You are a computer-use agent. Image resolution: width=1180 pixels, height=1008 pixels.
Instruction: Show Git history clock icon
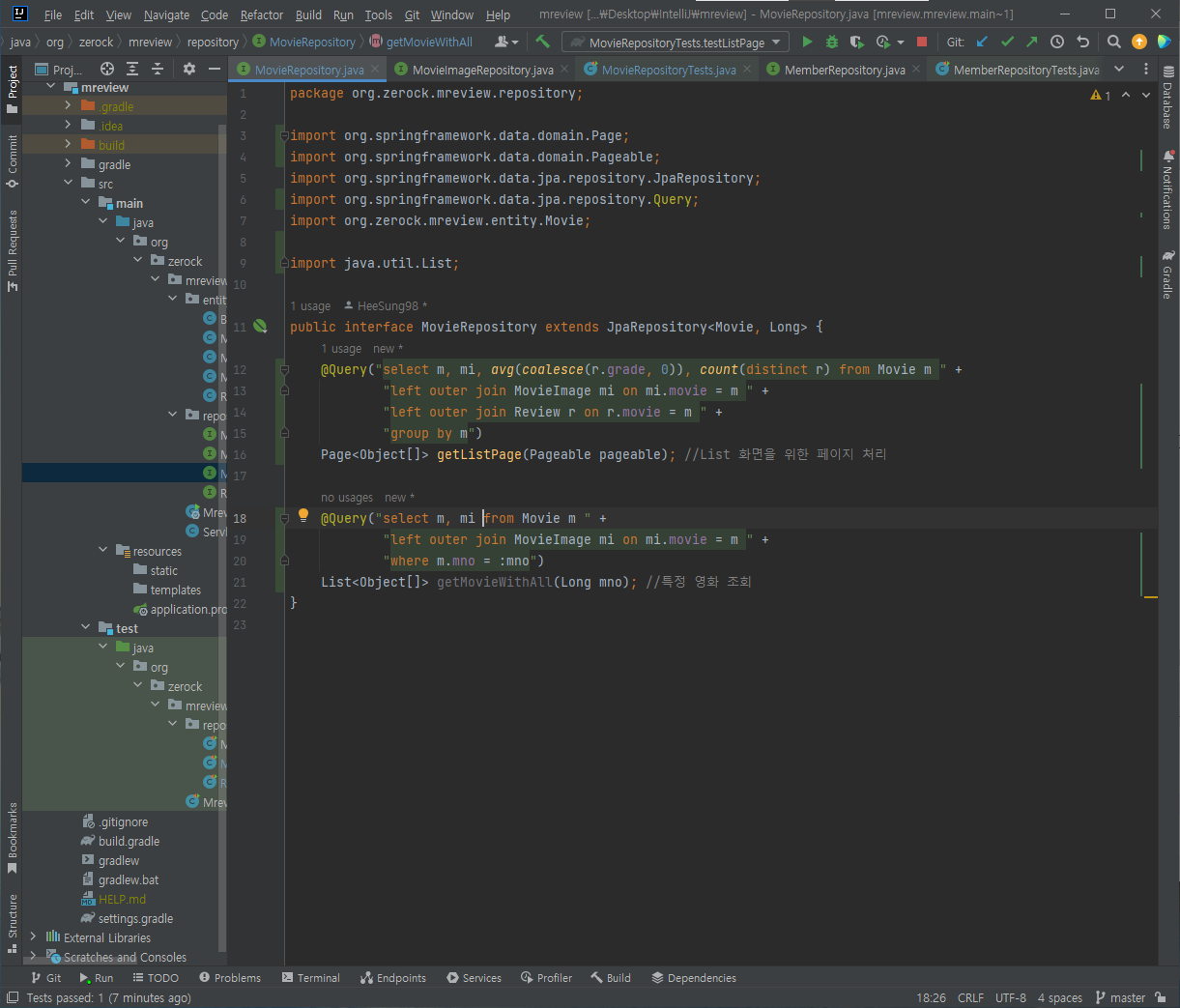coord(1057,42)
